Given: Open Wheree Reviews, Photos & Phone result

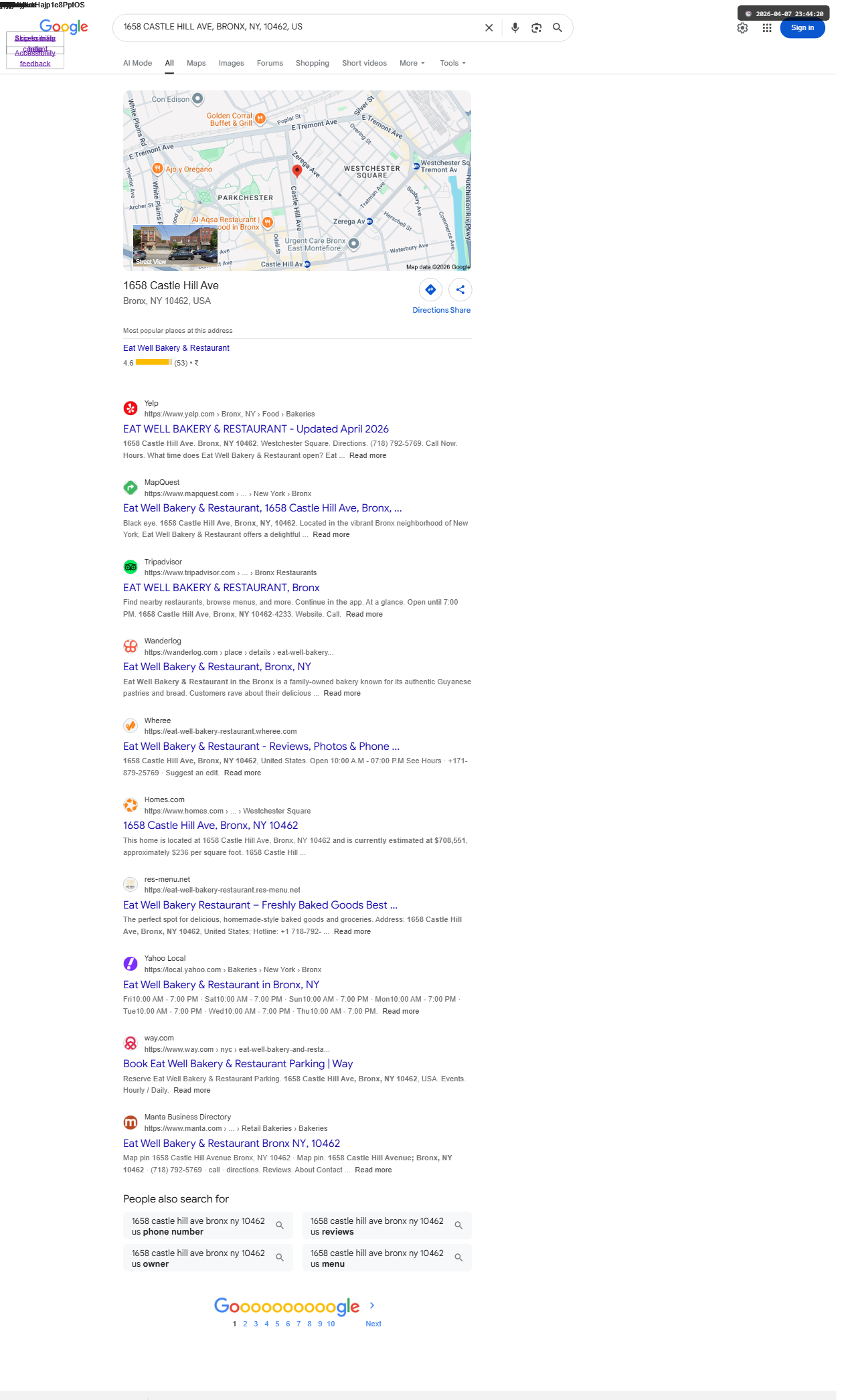Looking at the screenshot, I should (x=261, y=747).
